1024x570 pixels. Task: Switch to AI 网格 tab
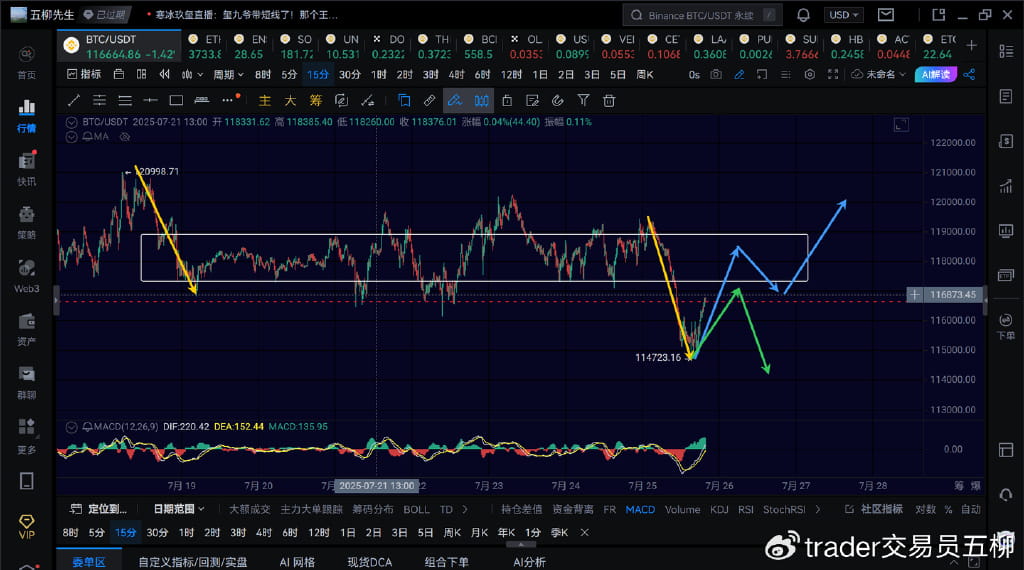coord(297,562)
